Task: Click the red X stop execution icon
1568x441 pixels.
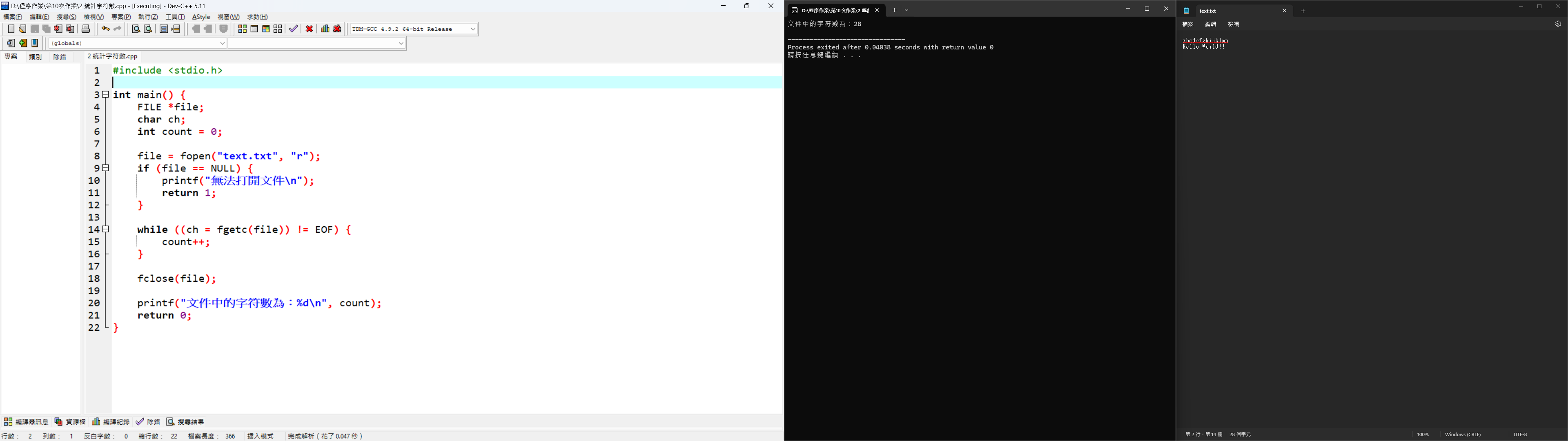Action: pyautogui.click(x=309, y=29)
